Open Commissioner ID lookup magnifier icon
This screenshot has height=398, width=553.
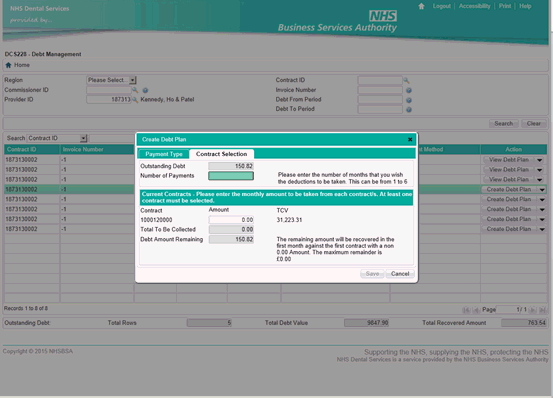(135, 90)
